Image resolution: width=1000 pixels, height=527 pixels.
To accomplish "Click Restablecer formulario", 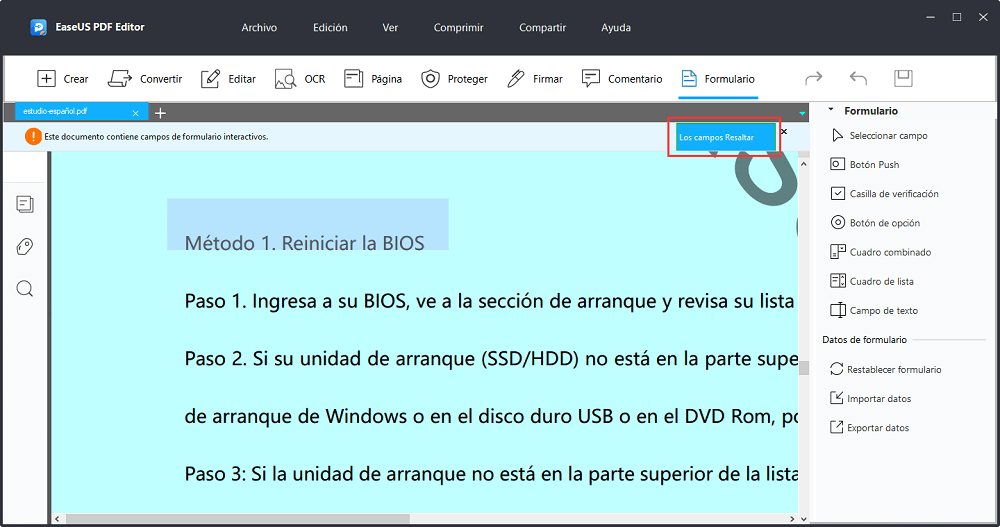I will click(886, 369).
